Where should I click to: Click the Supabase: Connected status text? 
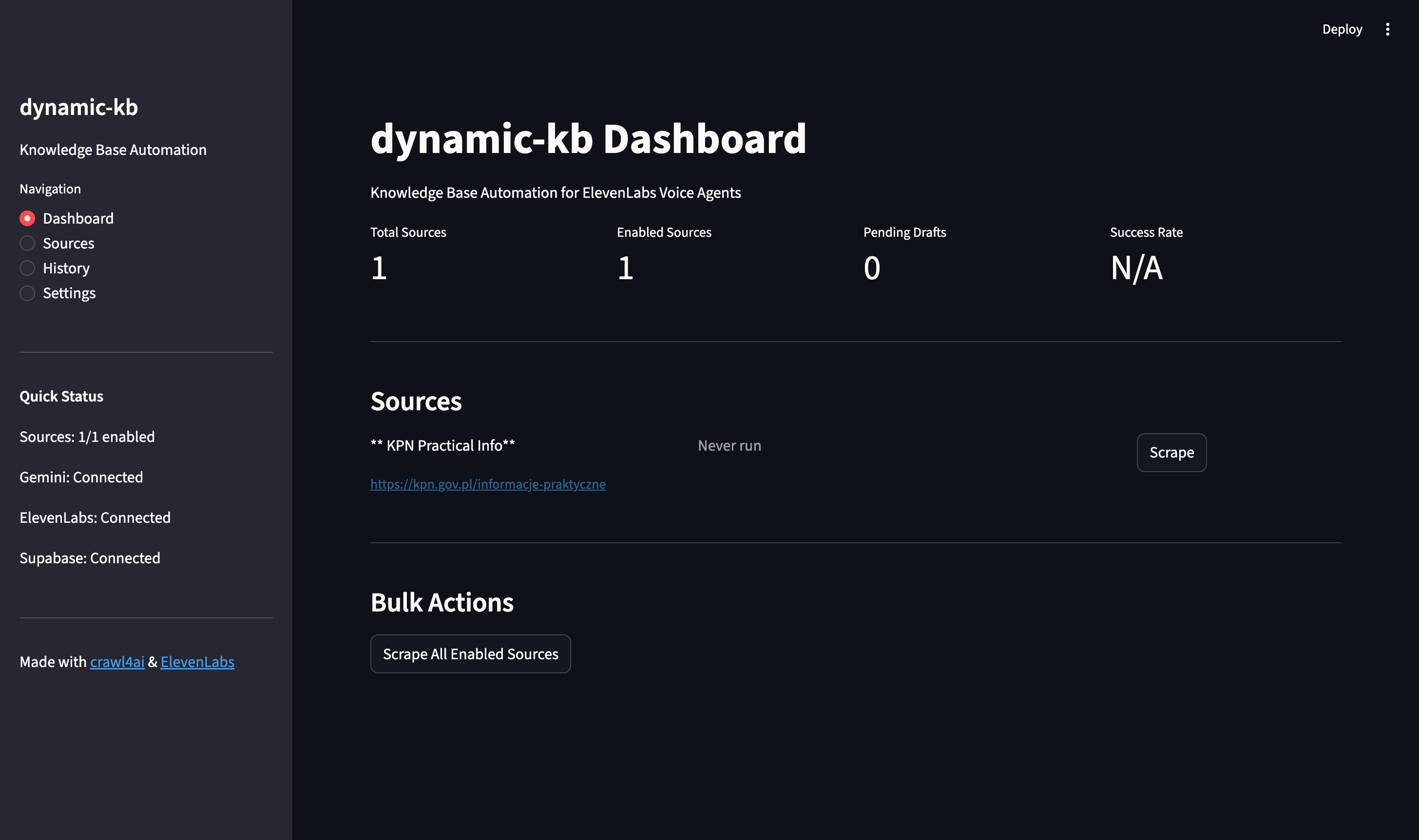(x=90, y=557)
